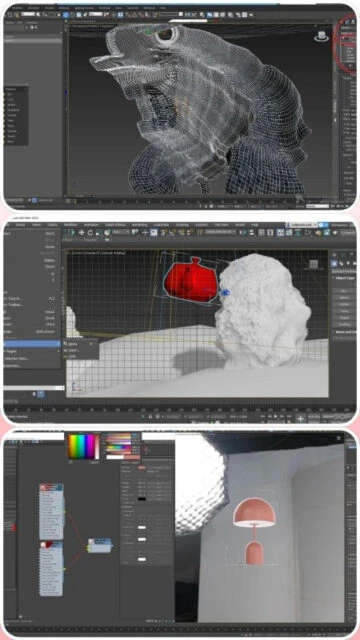Select the pink lamp object in bottom viewport
360x640 pixels.
(x=253, y=530)
